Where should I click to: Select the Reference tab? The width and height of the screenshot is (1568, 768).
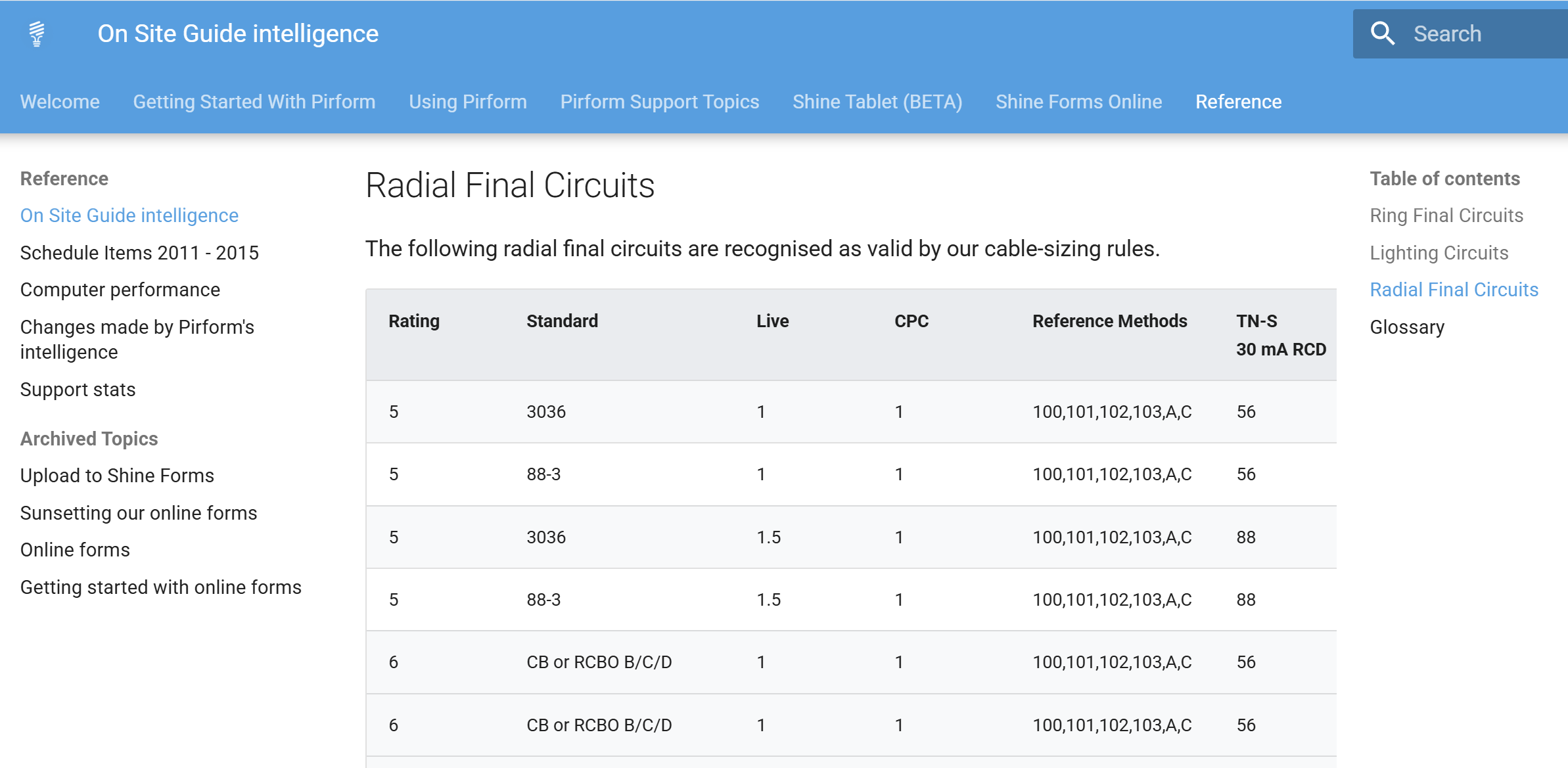pyautogui.click(x=1239, y=102)
